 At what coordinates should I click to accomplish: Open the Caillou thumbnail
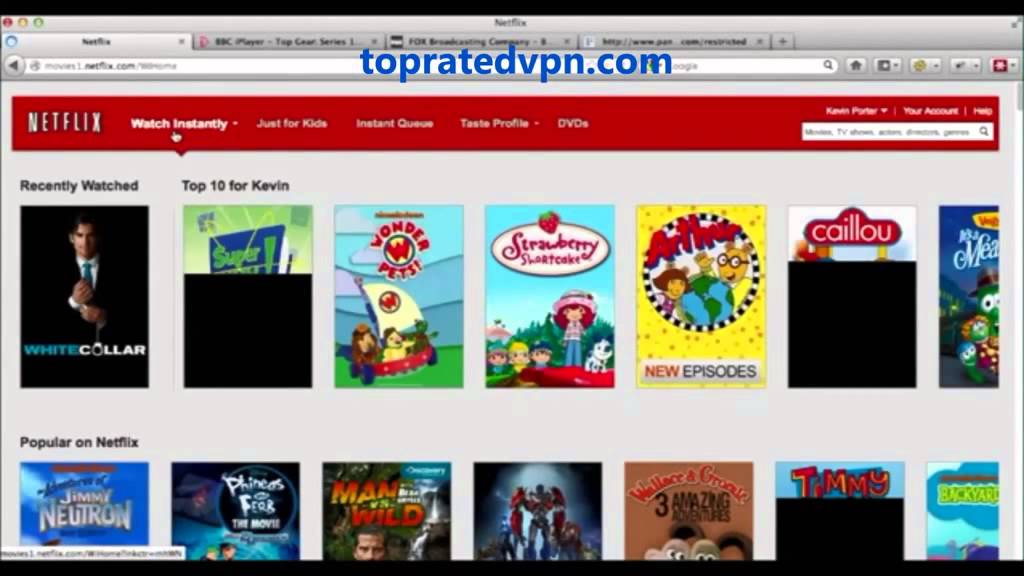(x=852, y=296)
